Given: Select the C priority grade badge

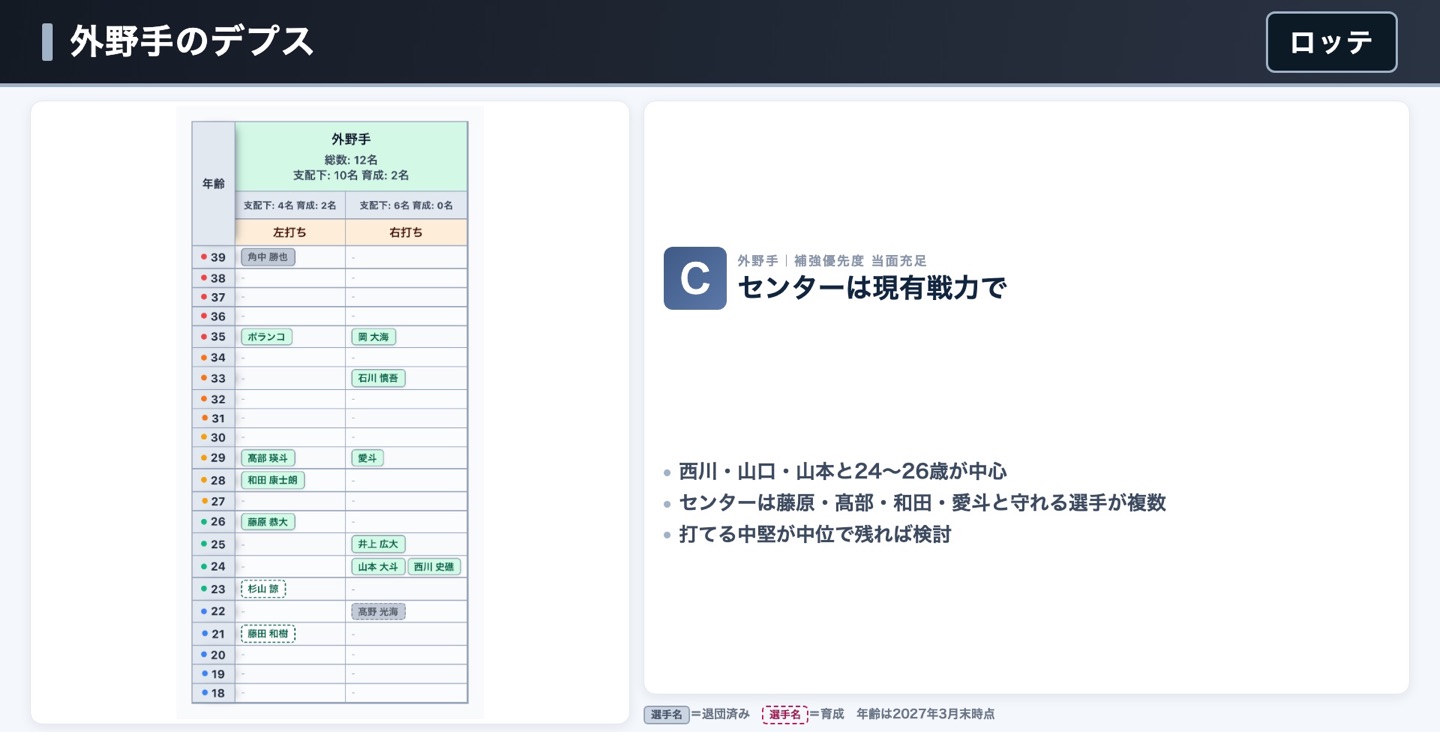Looking at the screenshot, I should (x=695, y=278).
